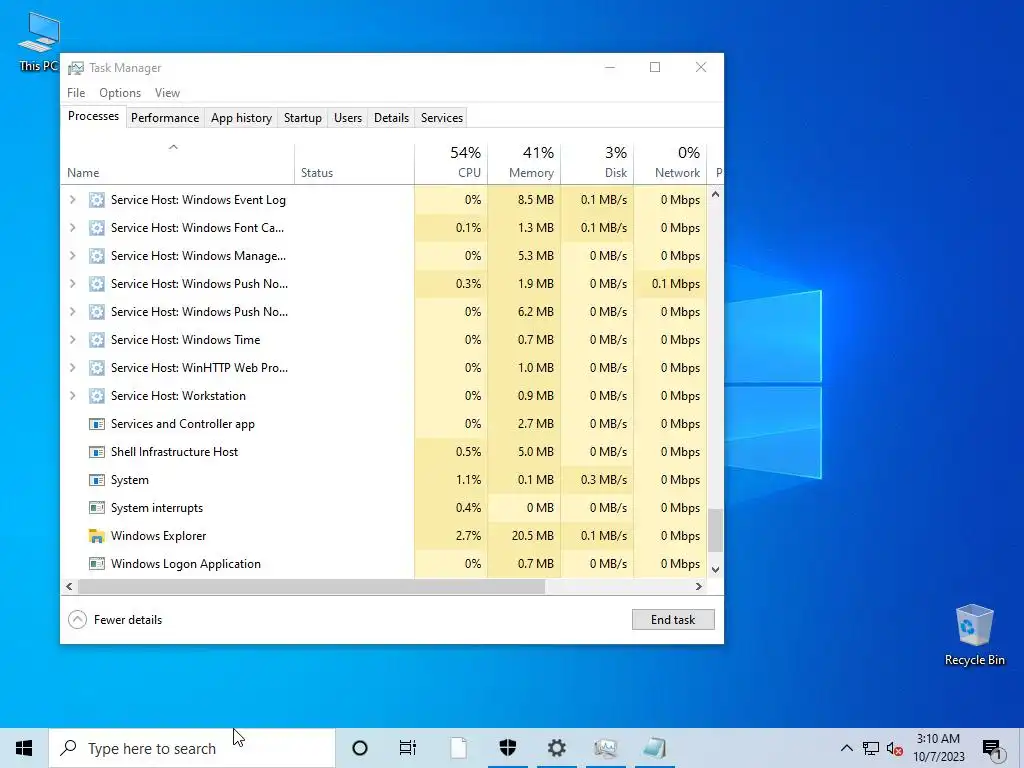Expand Service Host: Windows Push No... with 0.3% CPU

pyautogui.click(x=72, y=284)
